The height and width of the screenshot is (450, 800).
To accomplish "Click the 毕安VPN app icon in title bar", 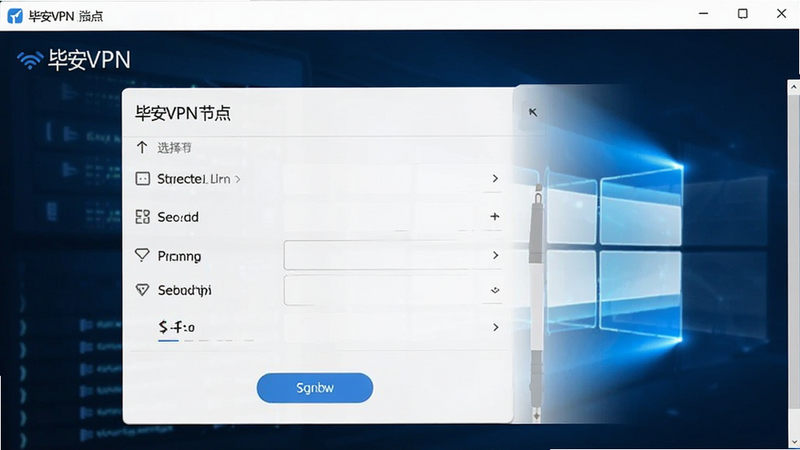I will click(15, 16).
